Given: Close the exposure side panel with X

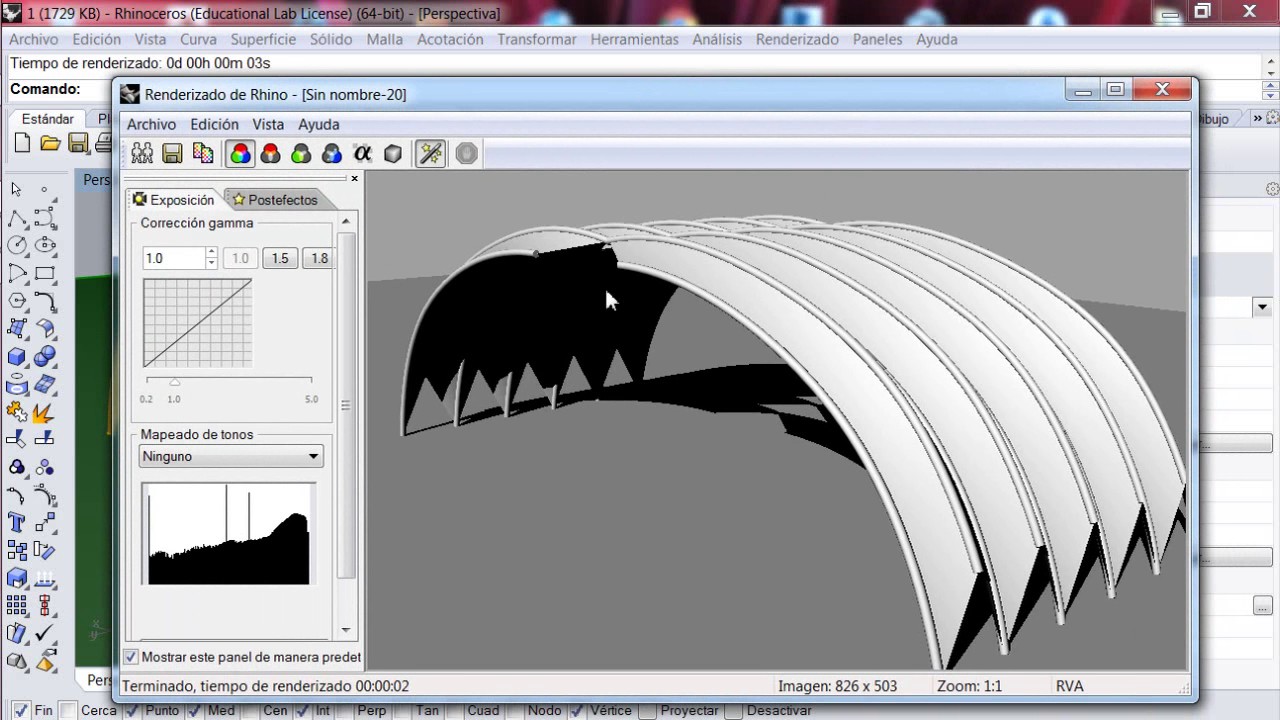Looking at the screenshot, I should 354,178.
